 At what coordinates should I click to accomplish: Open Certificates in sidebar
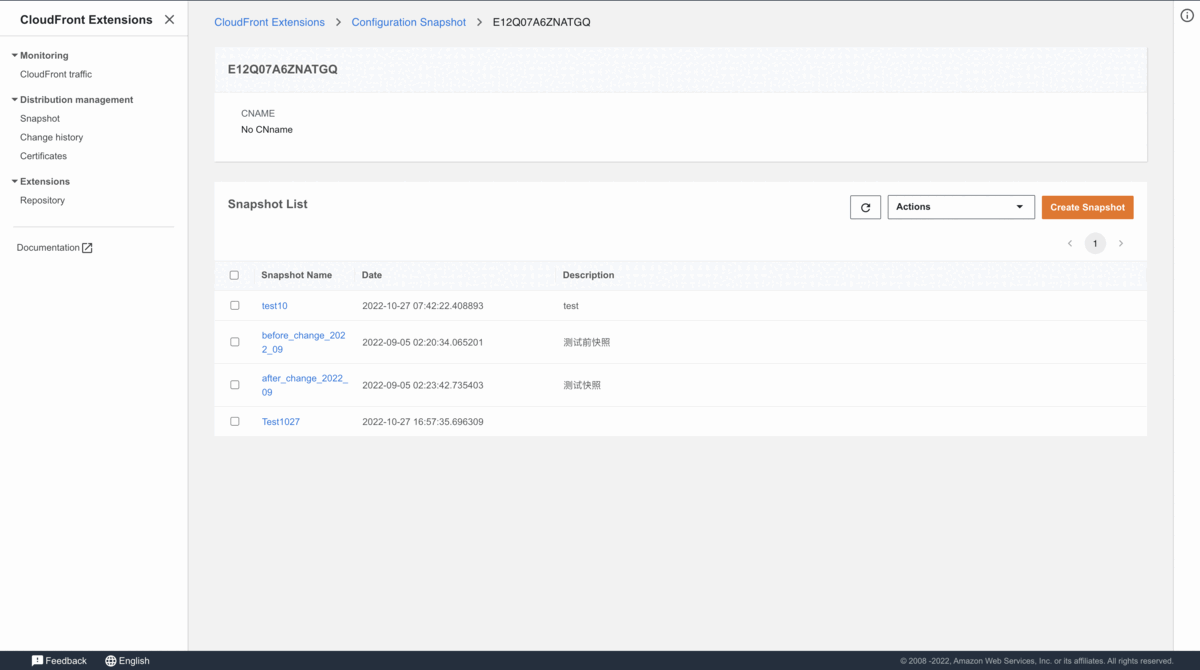pyautogui.click(x=44, y=156)
